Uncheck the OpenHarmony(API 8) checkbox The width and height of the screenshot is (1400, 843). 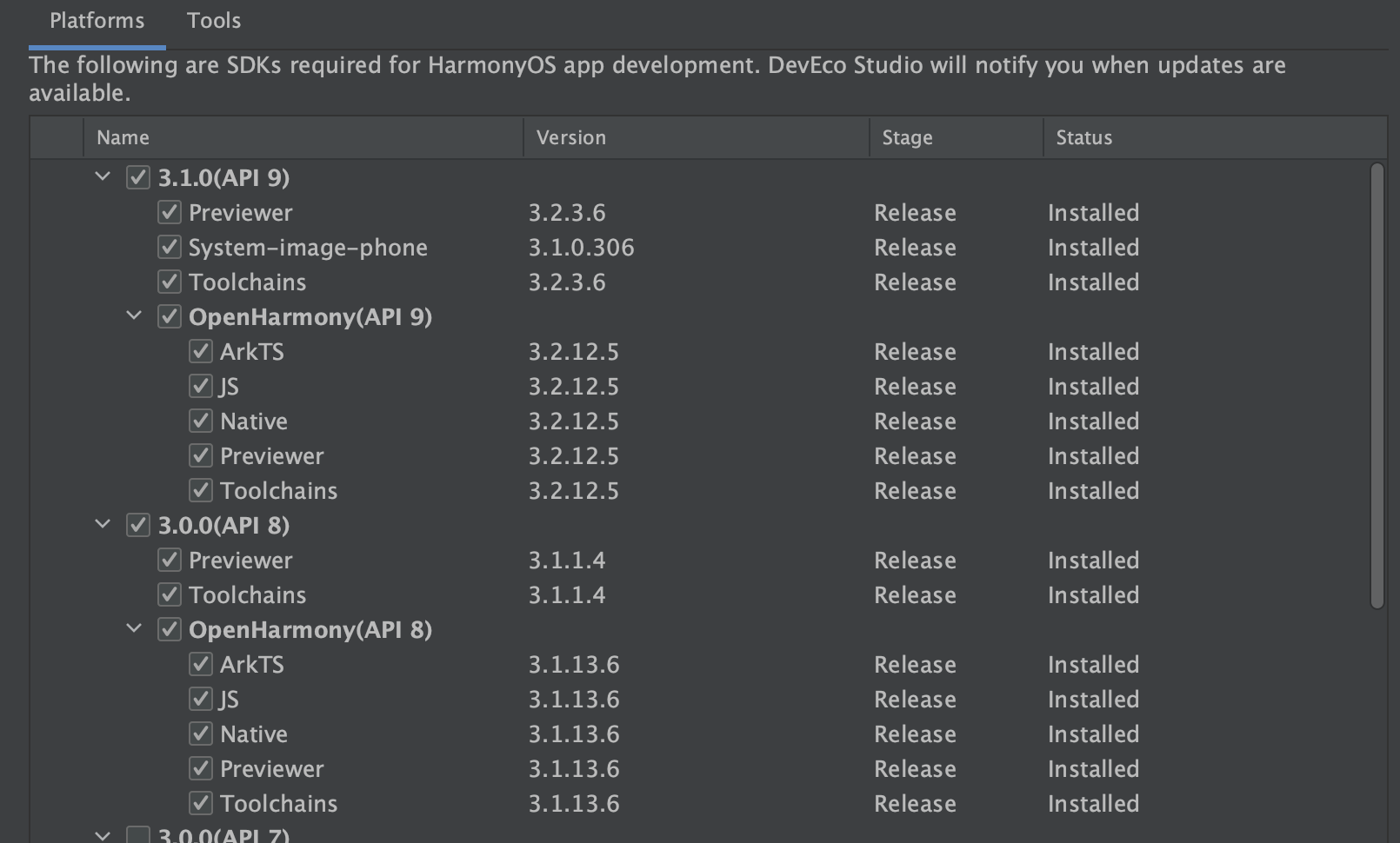point(170,629)
